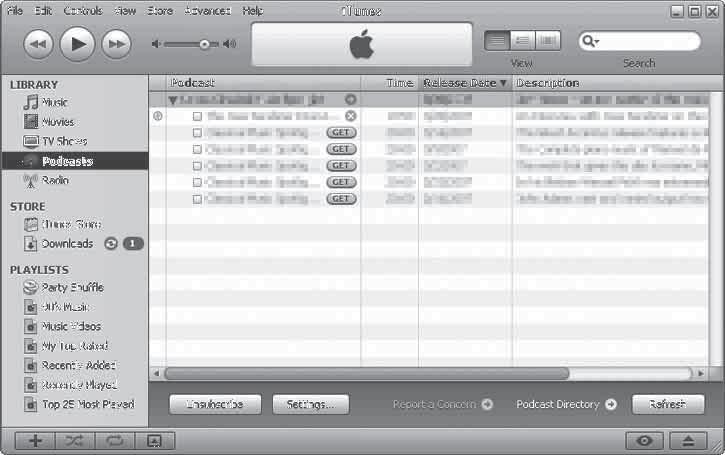The image size is (725, 455).
Task: Click the eject disc button
Action: tap(688, 441)
